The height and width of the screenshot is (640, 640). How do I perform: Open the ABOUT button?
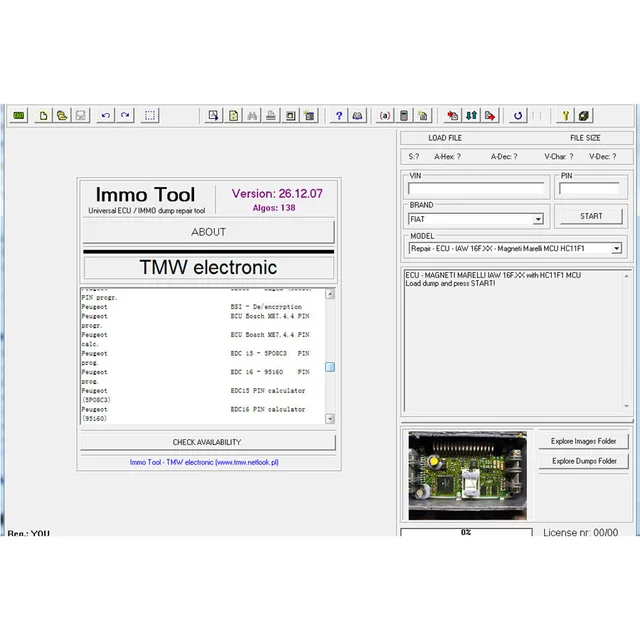point(209,232)
